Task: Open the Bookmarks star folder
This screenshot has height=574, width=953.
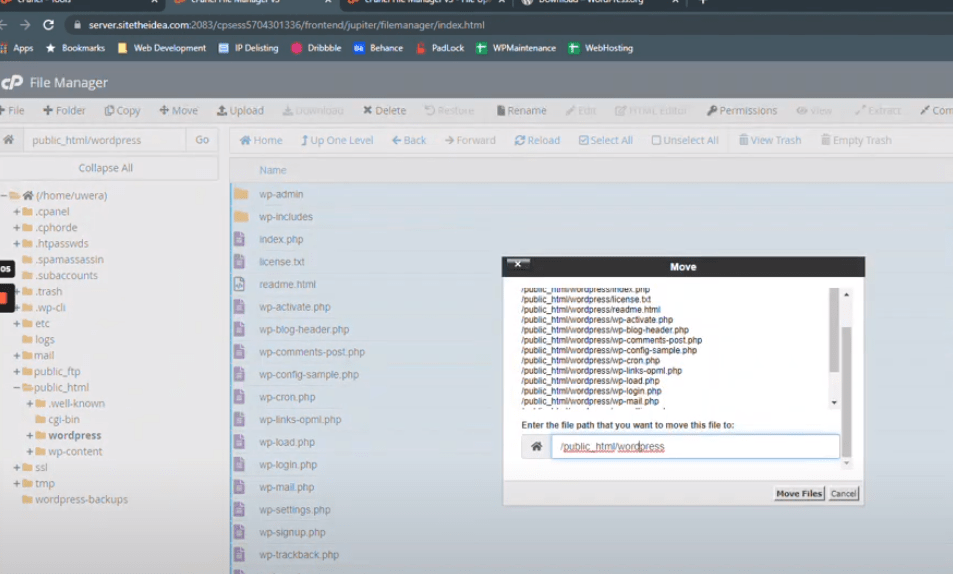Action: [75, 48]
